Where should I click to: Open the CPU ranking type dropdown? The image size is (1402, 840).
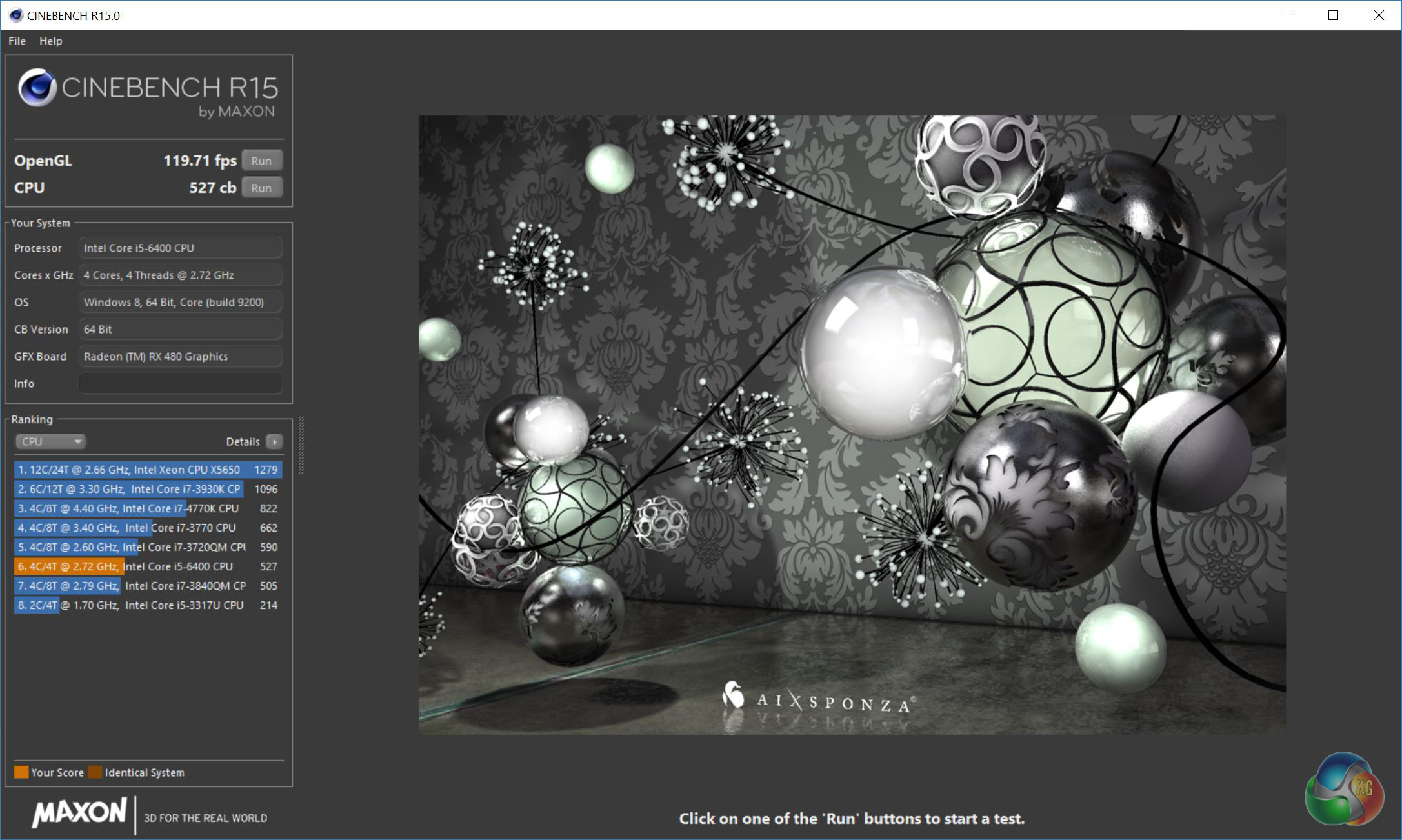coord(50,442)
